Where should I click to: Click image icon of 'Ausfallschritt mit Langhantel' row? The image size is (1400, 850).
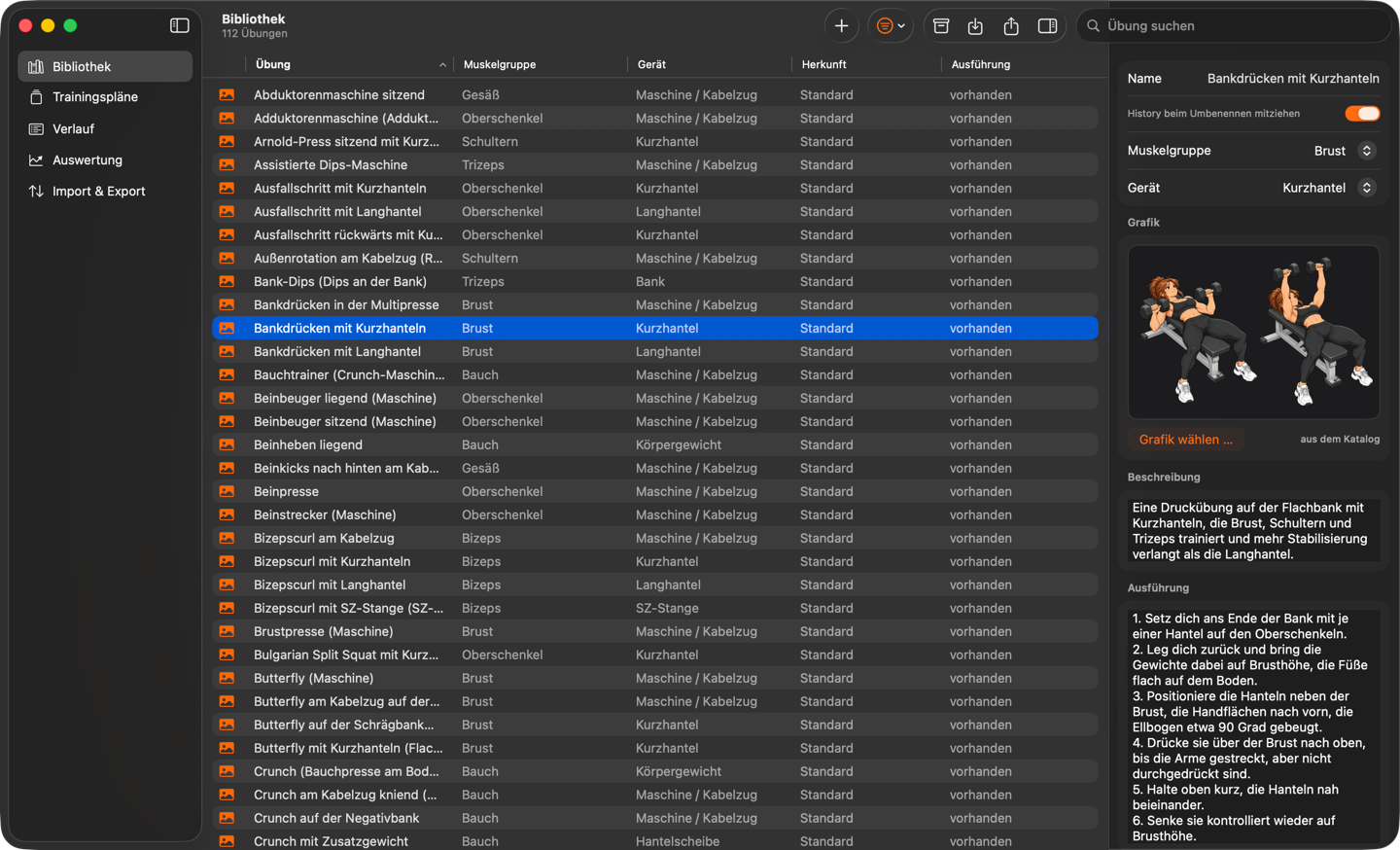tap(227, 211)
